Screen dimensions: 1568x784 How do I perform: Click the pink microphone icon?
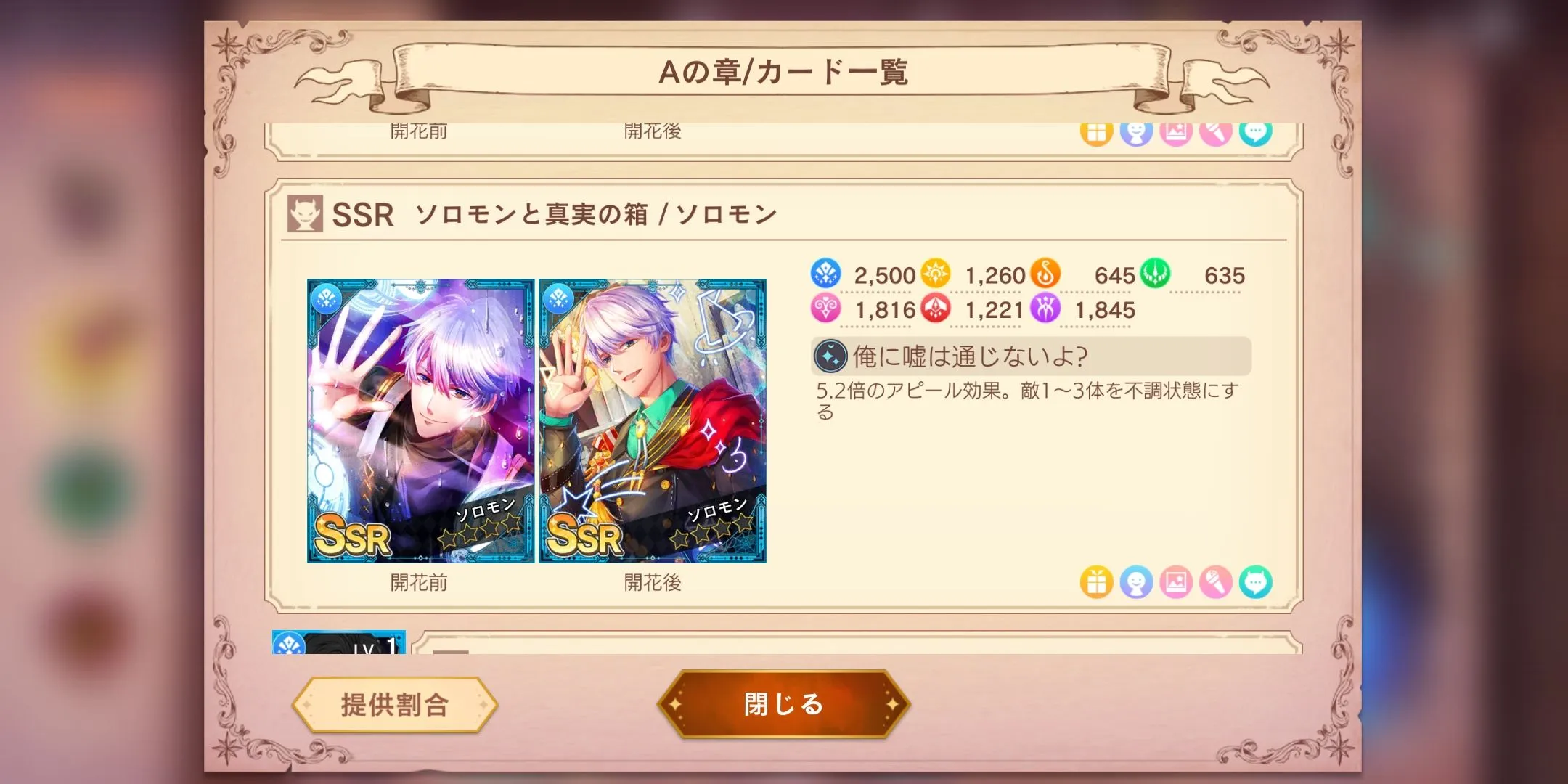pyautogui.click(x=1216, y=582)
